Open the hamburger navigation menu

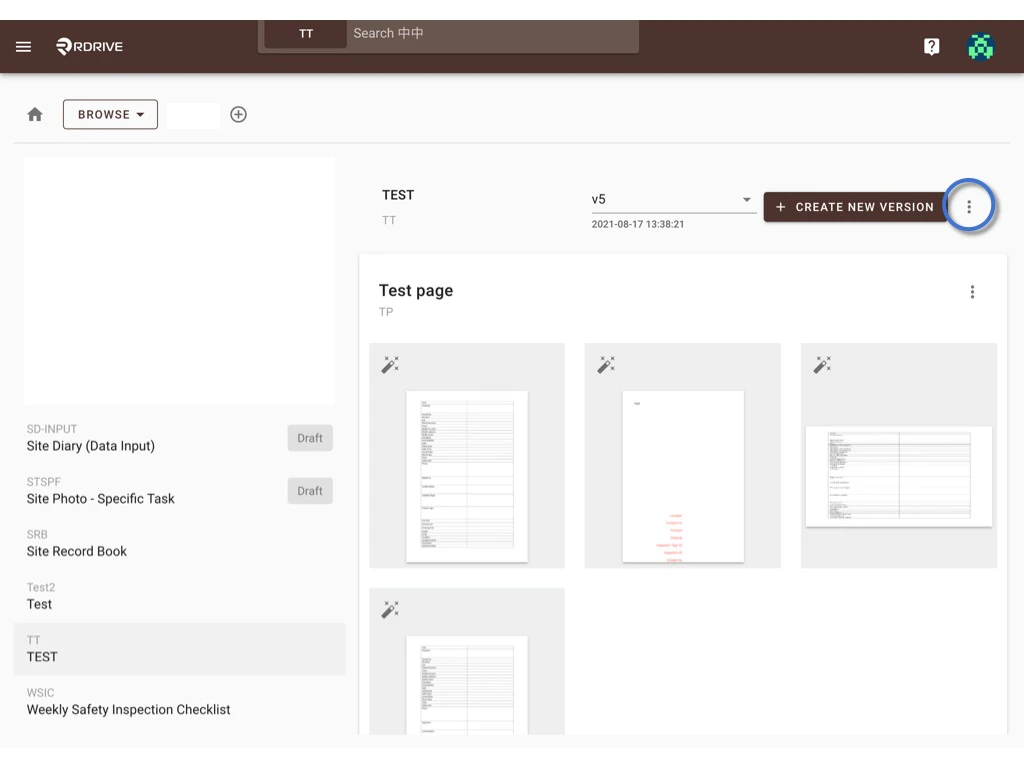(24, 46)
